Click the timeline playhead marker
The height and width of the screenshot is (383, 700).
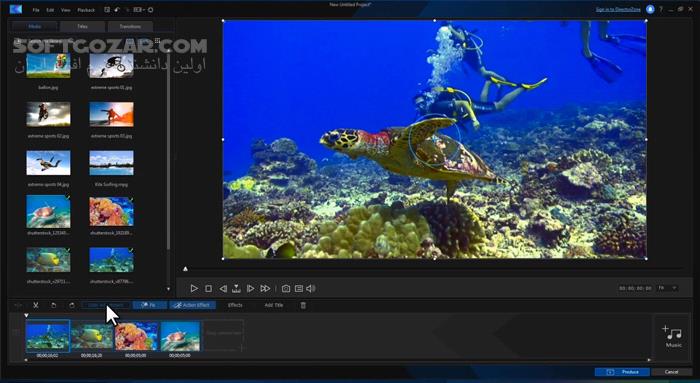tap(26, 316)
